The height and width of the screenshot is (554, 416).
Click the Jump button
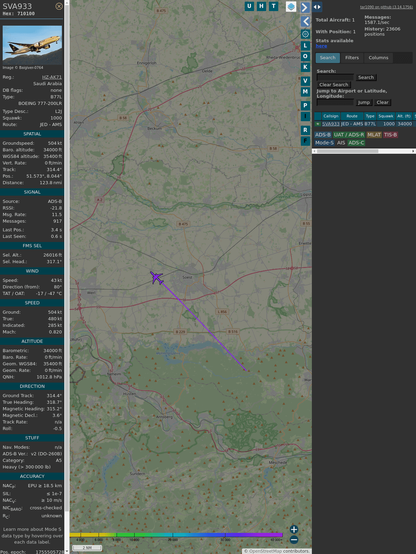[x=363, y=102]
